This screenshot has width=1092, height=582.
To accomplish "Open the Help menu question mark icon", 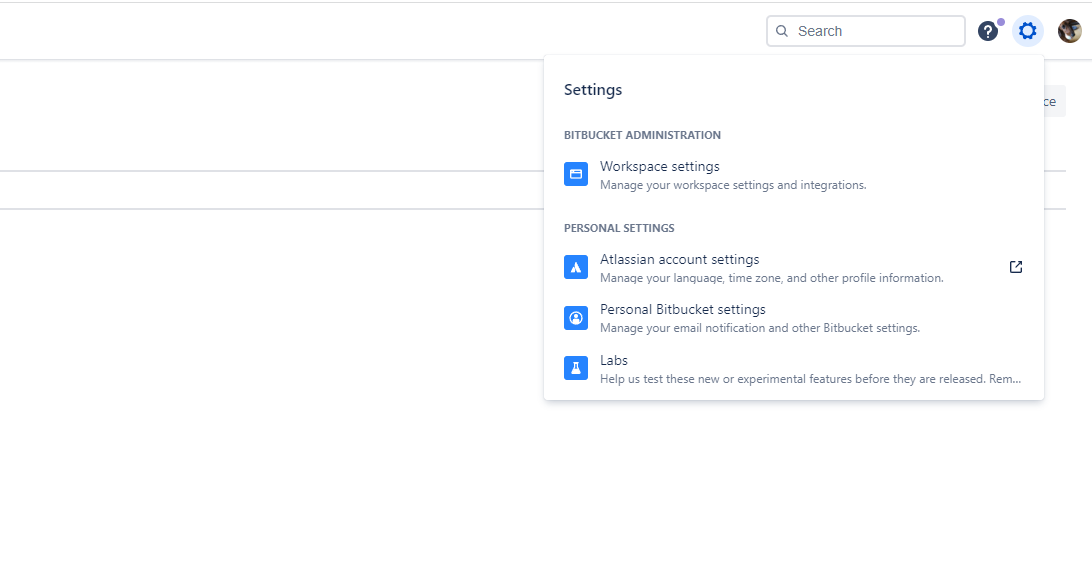I will tap(988, 31).
